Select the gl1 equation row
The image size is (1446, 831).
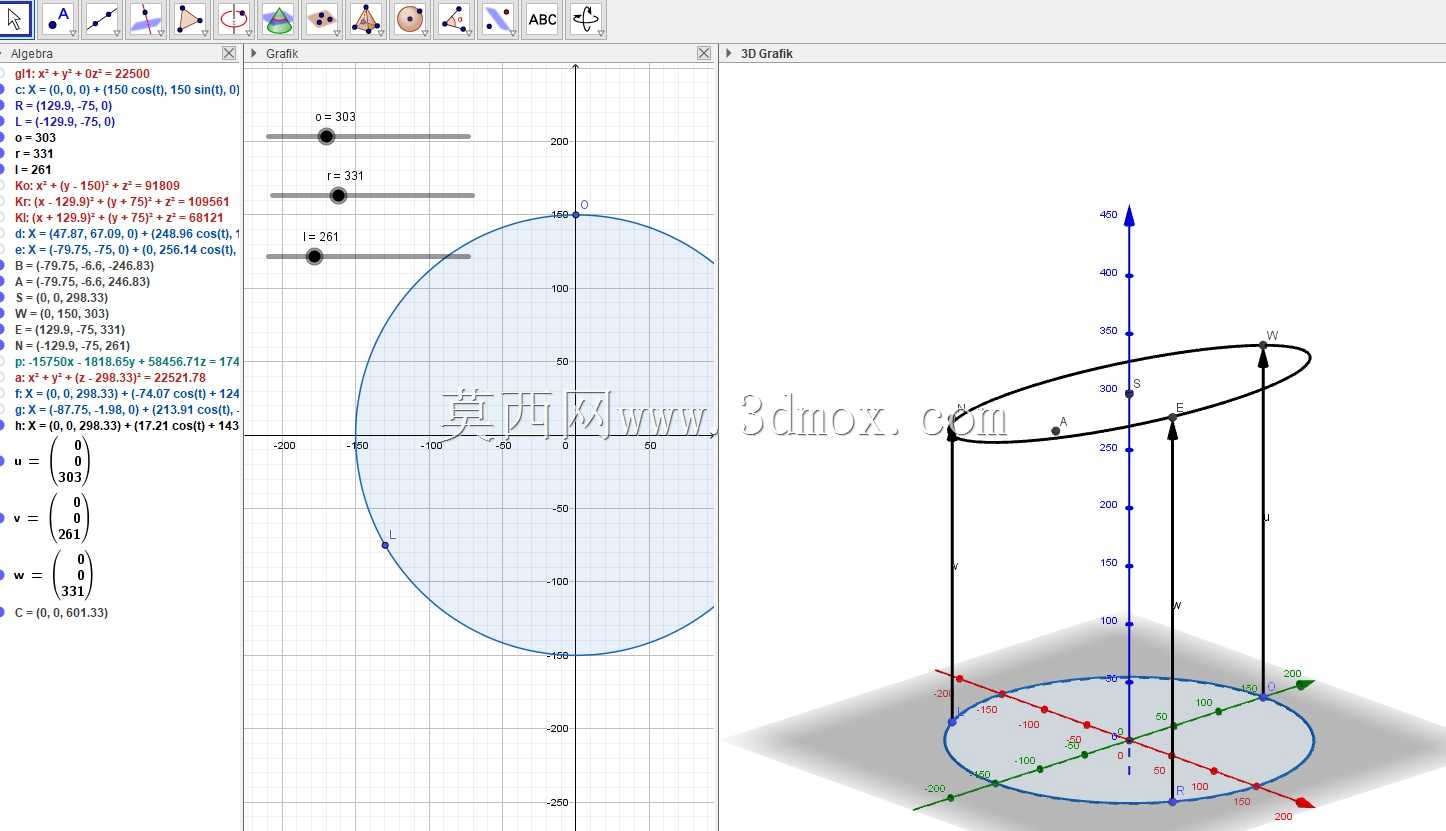[82, 73]
